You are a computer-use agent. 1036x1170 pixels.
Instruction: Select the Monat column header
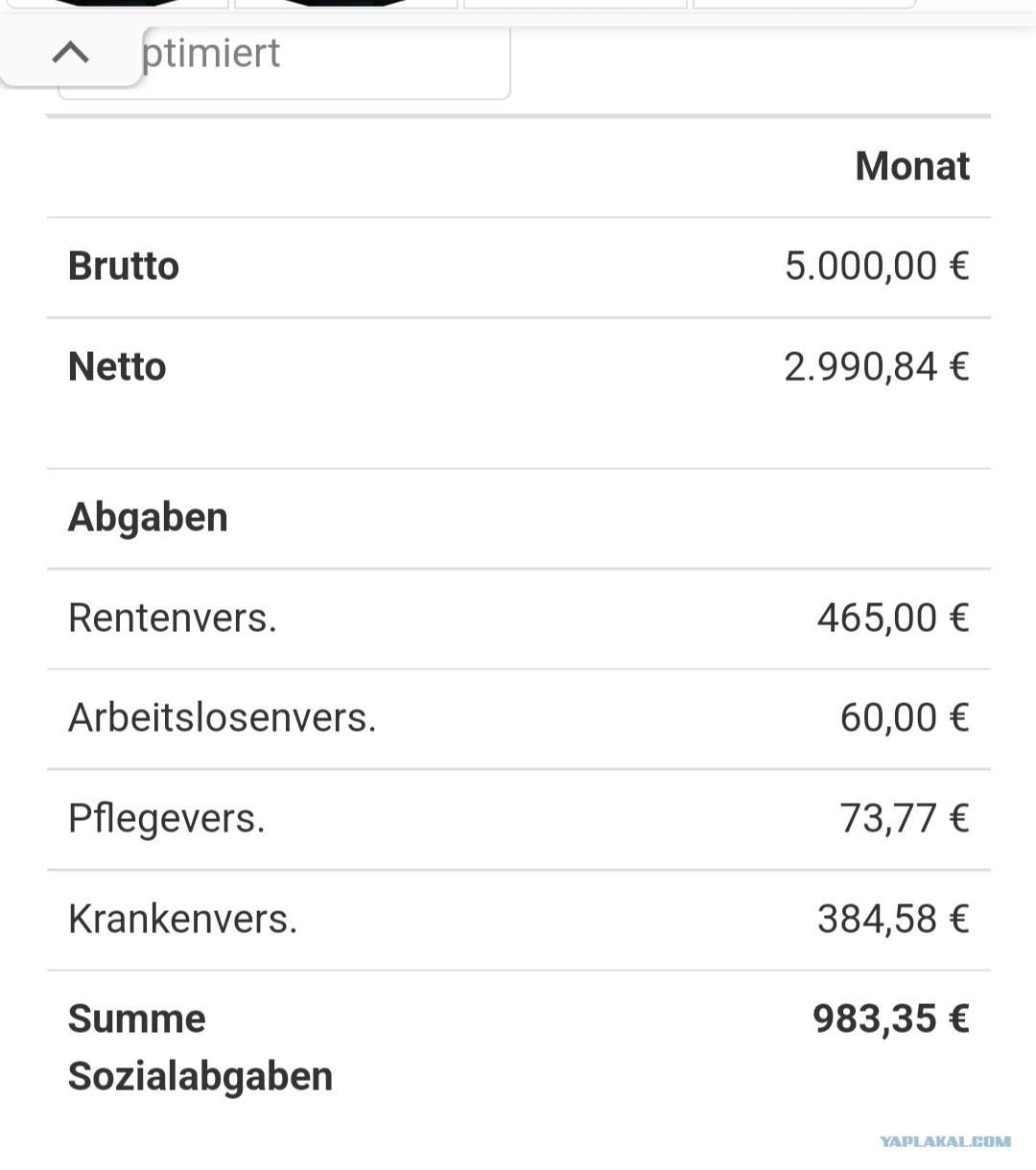[912, 166]
